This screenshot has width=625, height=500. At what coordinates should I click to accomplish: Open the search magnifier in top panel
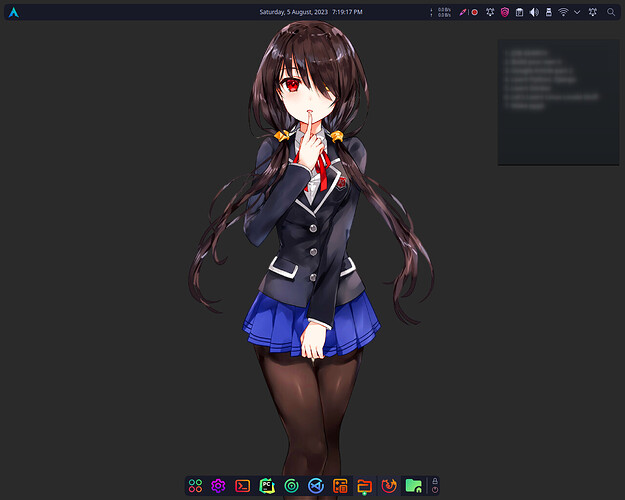[x=611, y=12]
